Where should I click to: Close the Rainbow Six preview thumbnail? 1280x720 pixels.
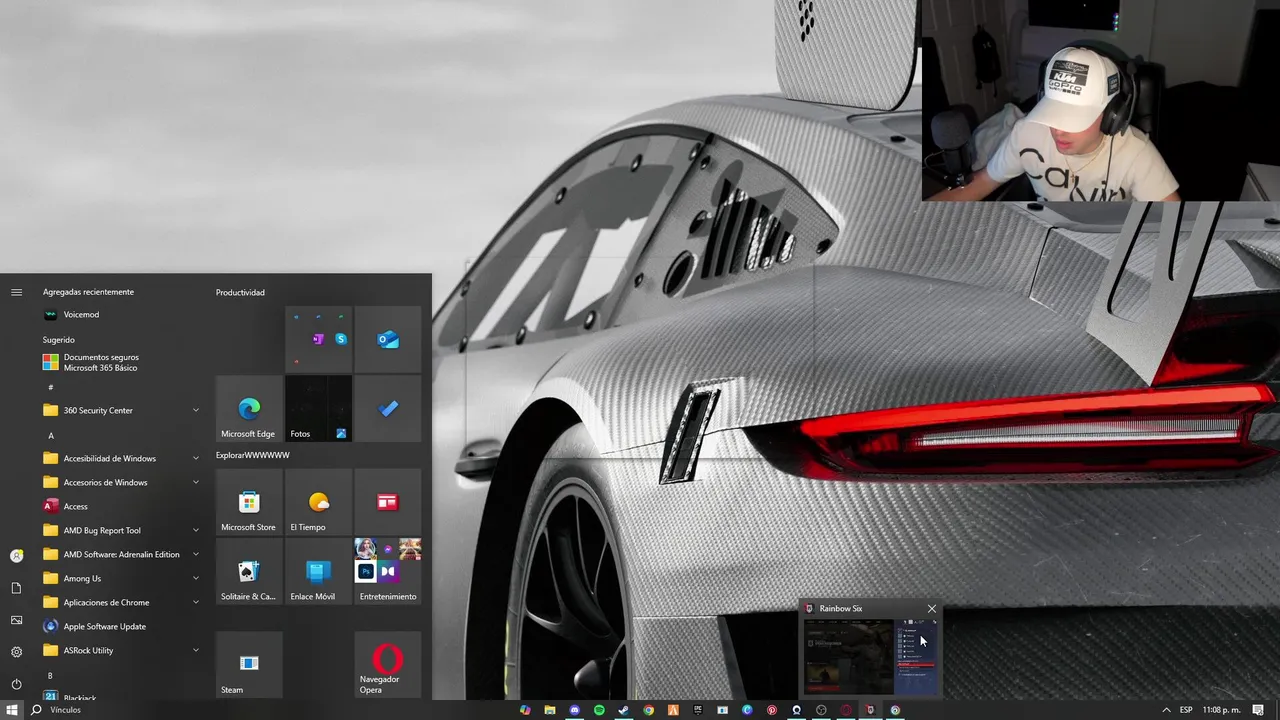point(932,608)
